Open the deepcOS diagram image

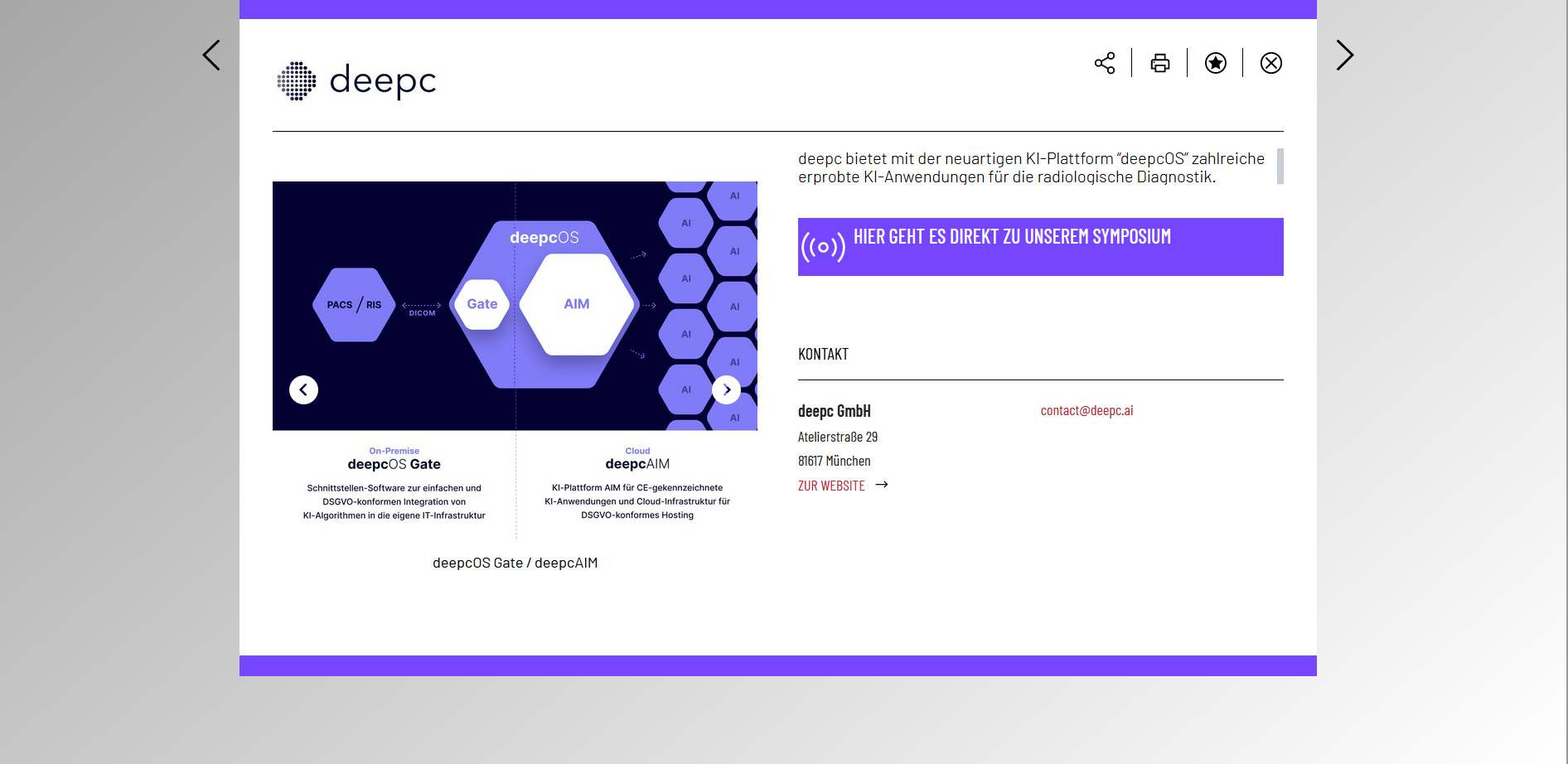[x=515, y=360]
